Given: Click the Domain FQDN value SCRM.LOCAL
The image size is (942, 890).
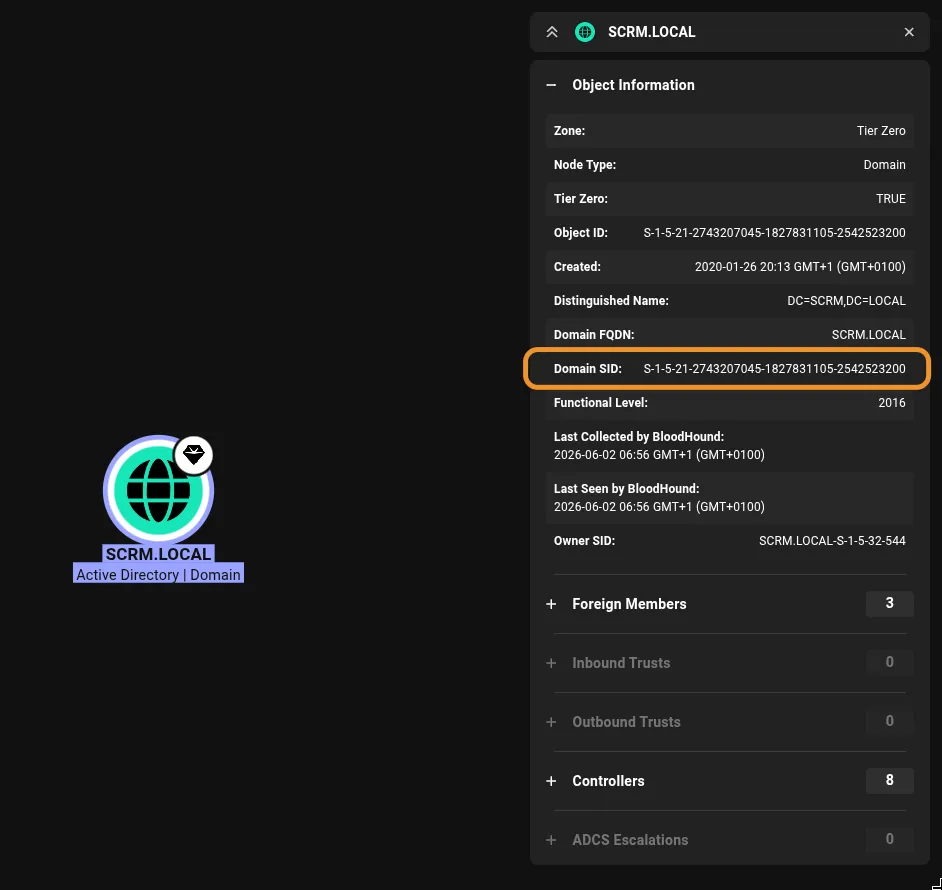Looking at the screenshot, I should (x=868, y=335).
